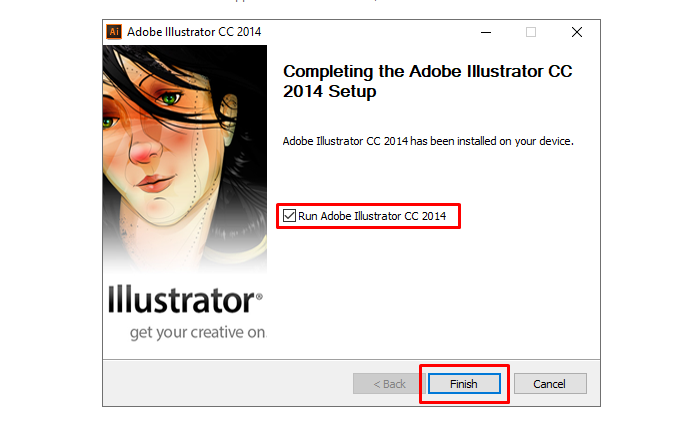
Task: Click the Illustrator wordmark logo
Action: pos(183,300)
